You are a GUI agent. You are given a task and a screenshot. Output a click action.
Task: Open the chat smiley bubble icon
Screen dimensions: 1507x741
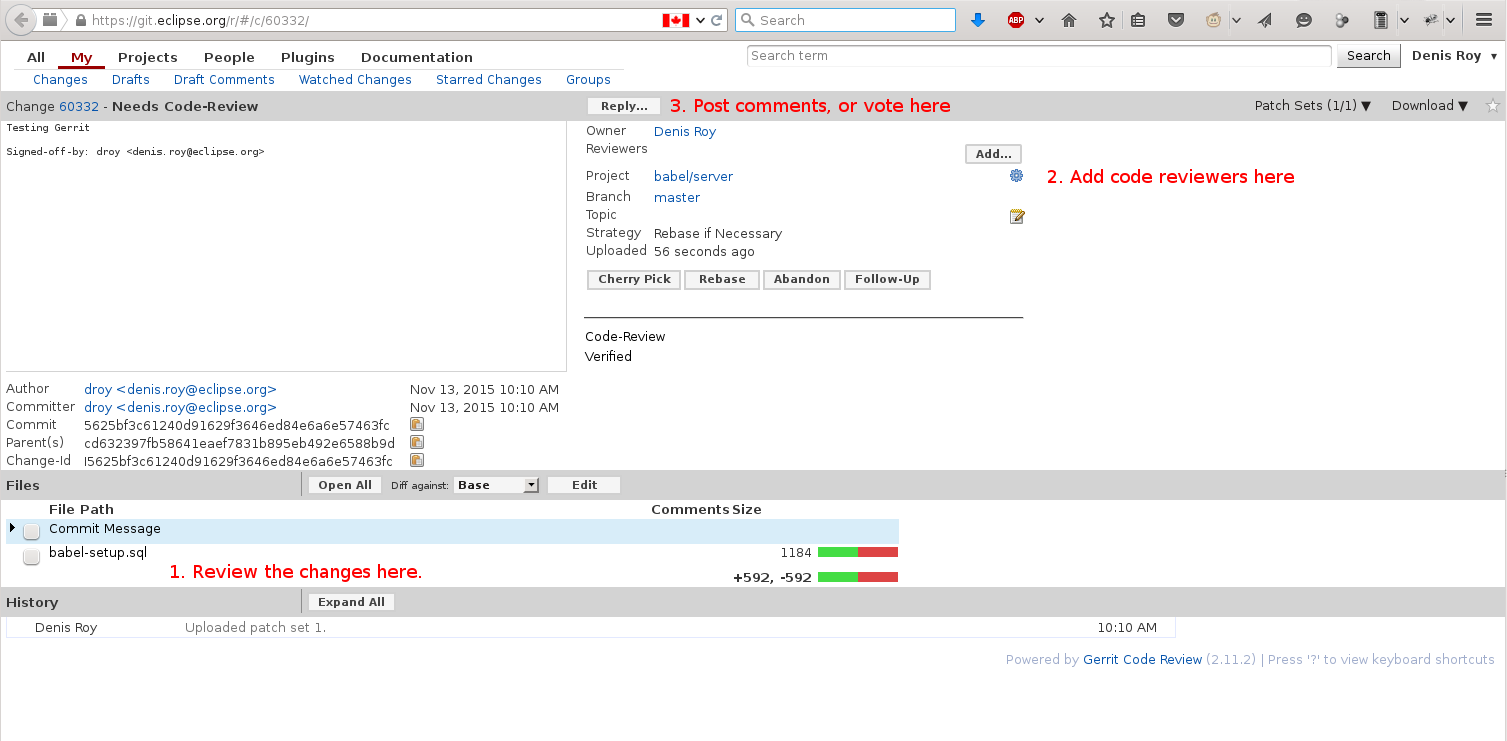point(1304,20)
